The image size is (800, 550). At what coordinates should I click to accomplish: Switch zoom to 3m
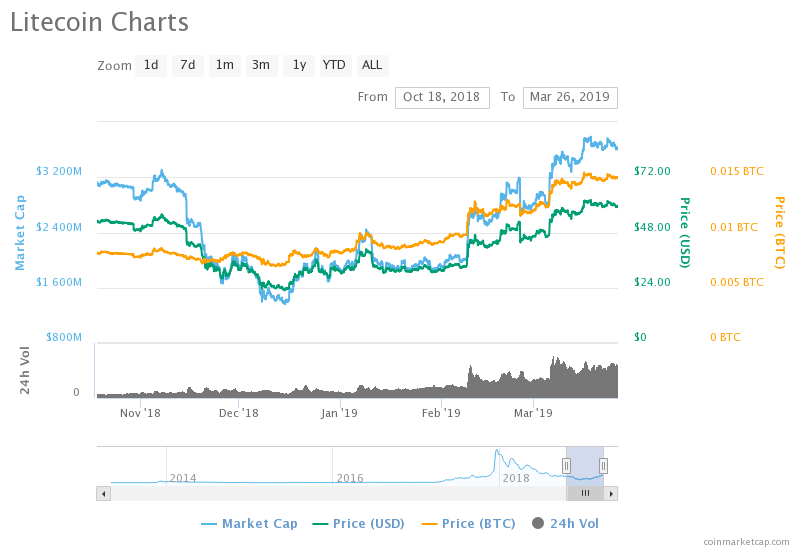tap(261, 65)
